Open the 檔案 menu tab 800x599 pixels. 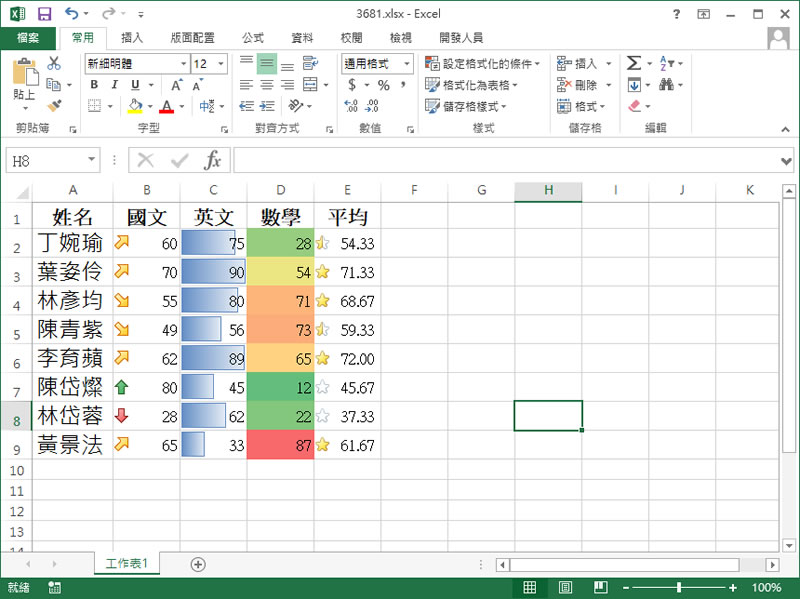28,38
